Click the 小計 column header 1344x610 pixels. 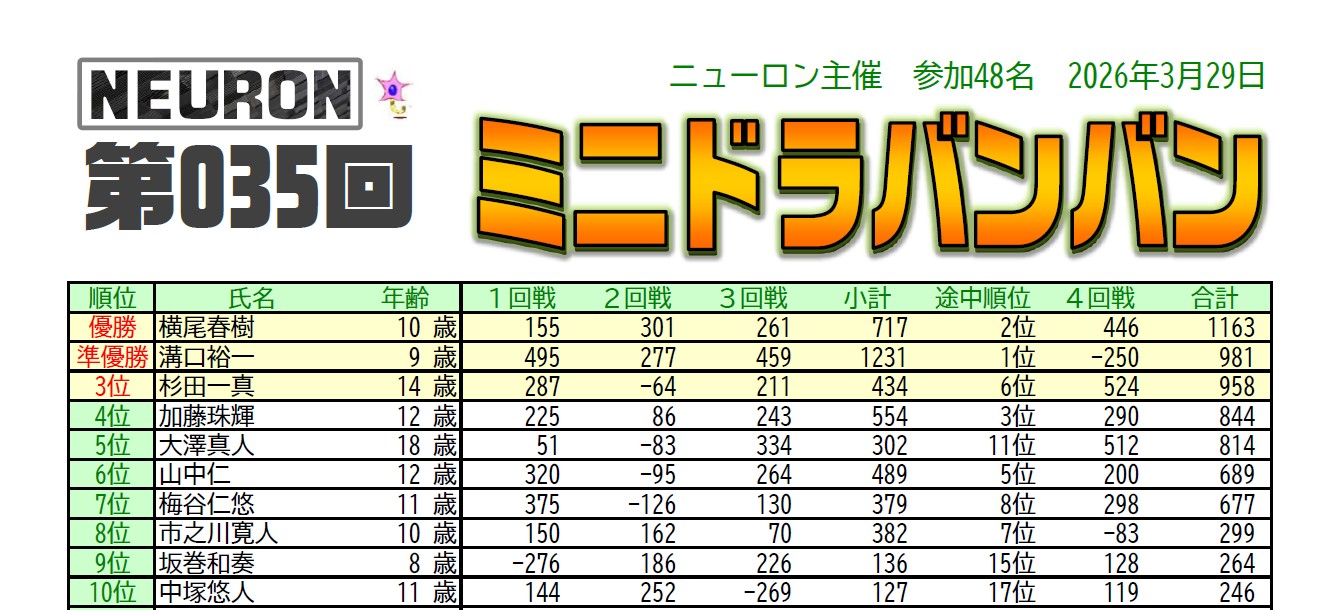866,298
